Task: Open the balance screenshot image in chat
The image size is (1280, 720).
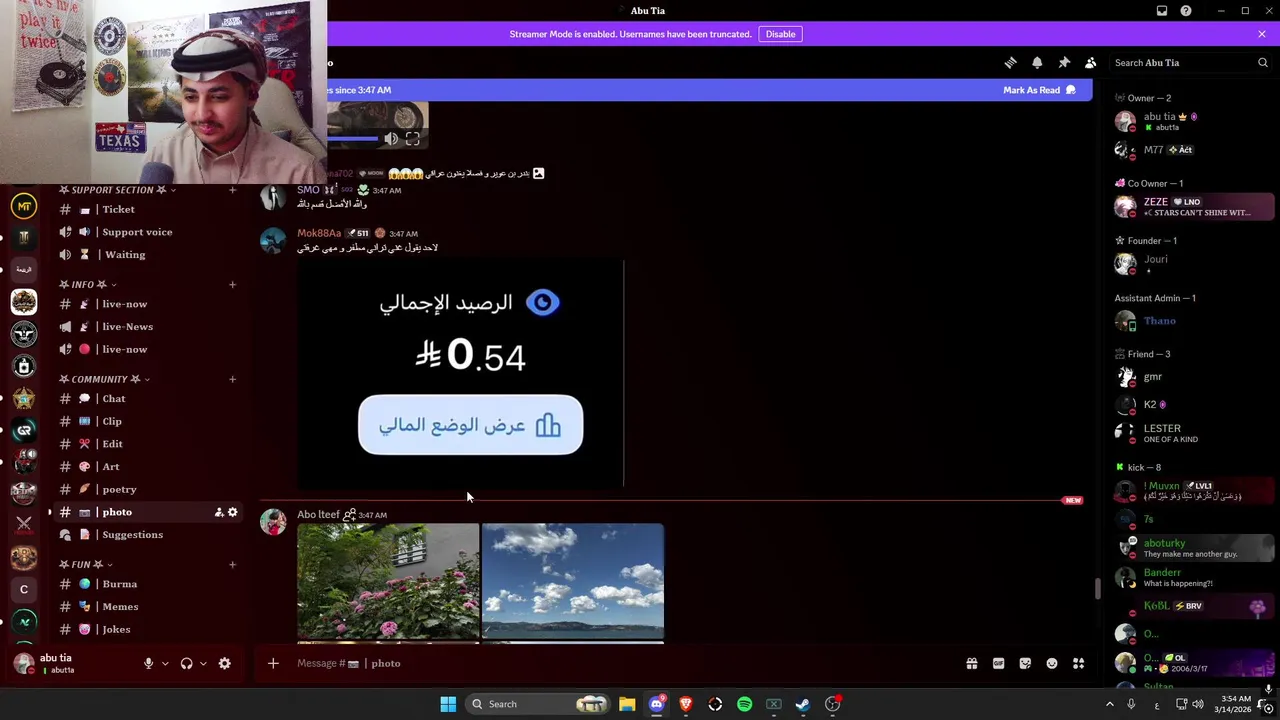Action: [460, 373]
